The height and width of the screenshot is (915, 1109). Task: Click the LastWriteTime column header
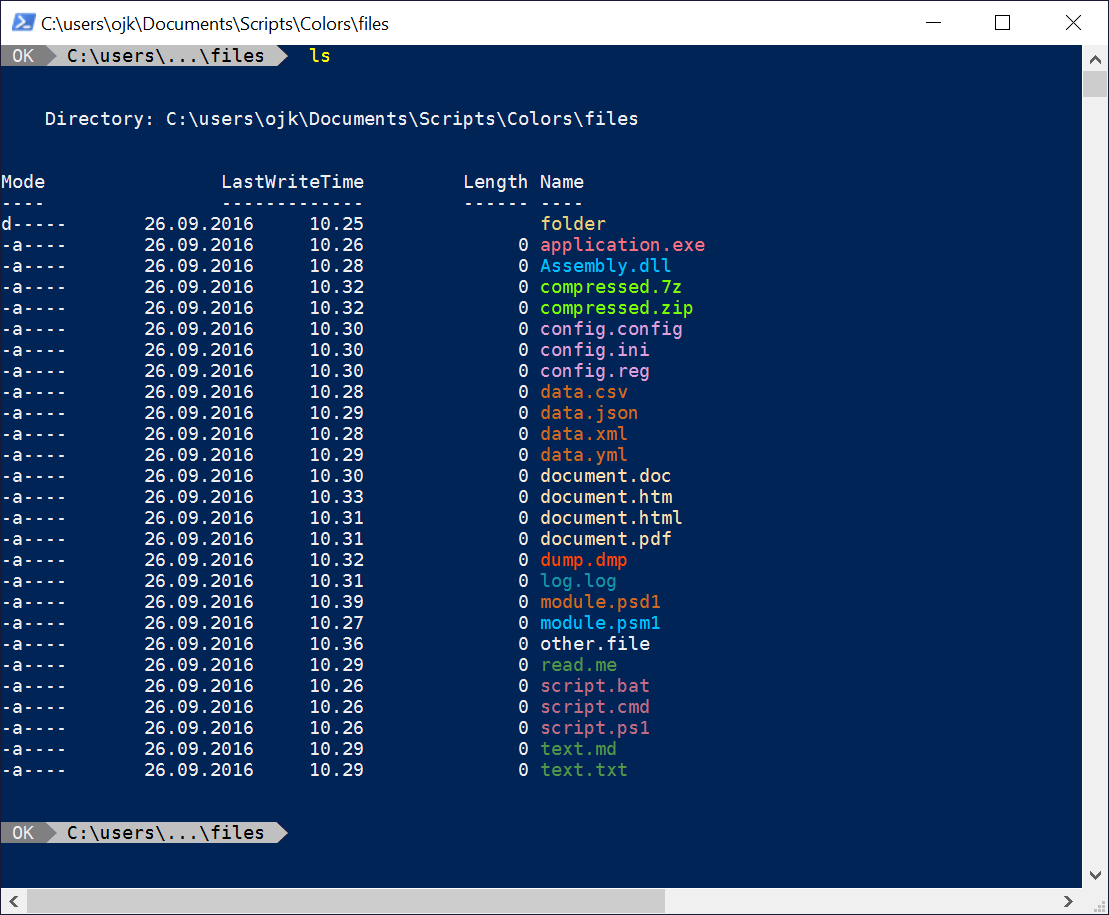coord(293,182)
